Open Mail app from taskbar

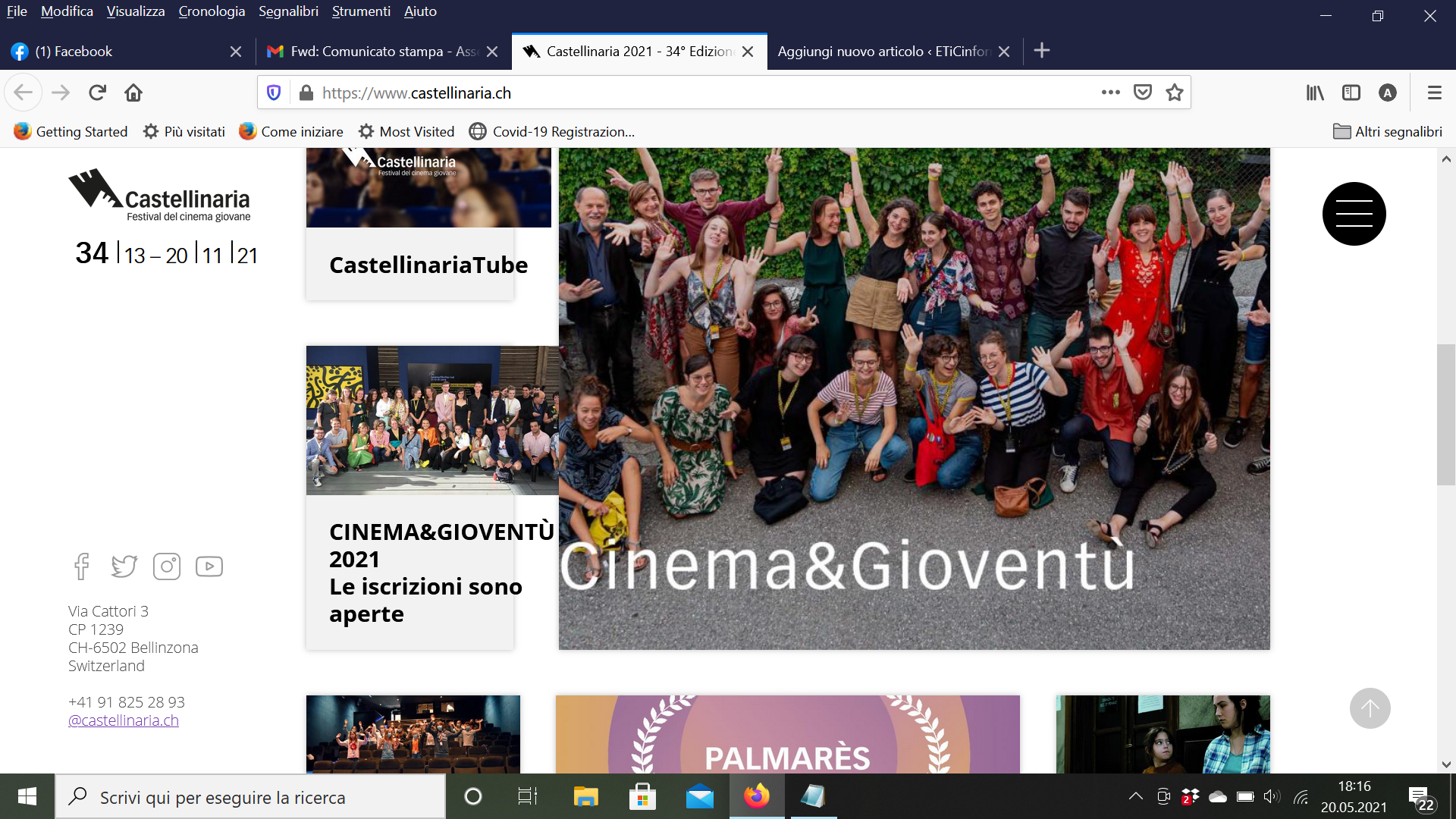(700, 796)
